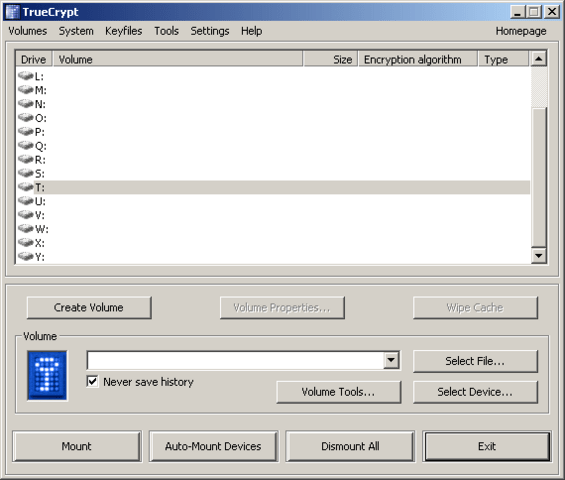Open the Homepage menu link
Image resolution: width=565 pixels, height=480 pixels.
click(521, 31)
